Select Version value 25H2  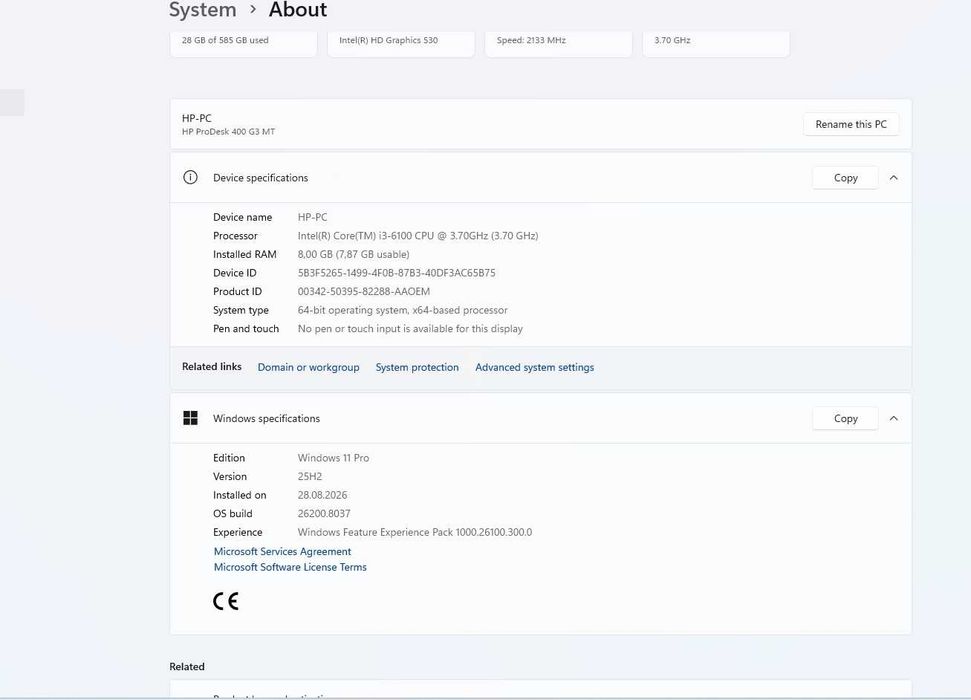310,476
